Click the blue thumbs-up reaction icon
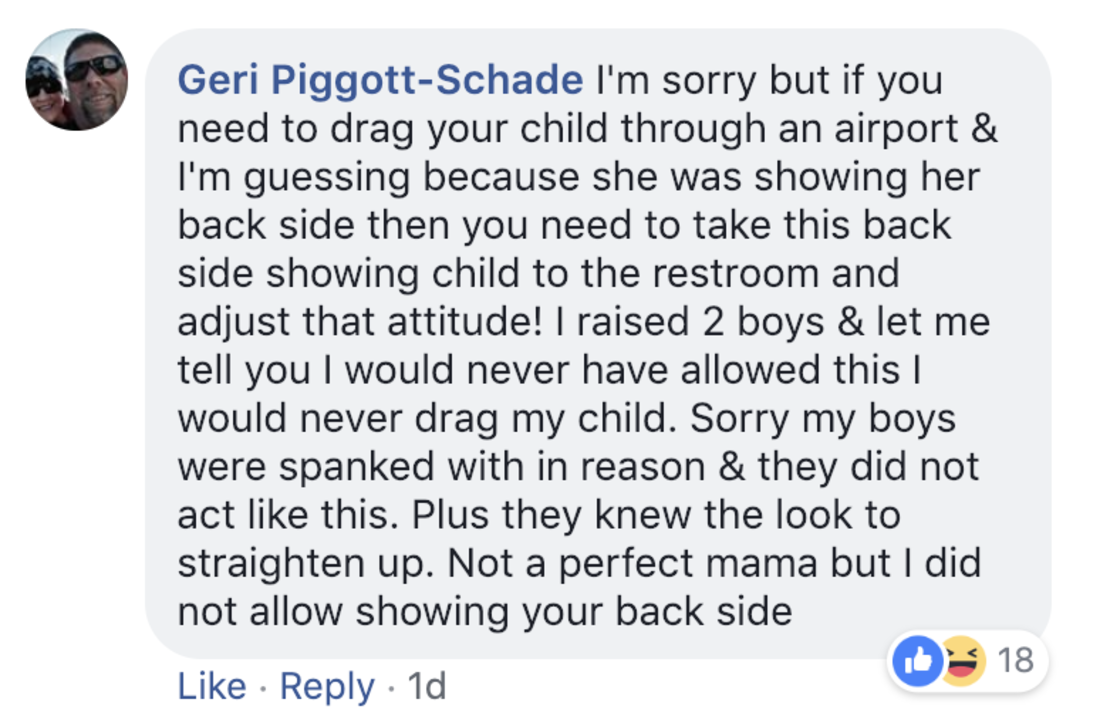The height and width of the screenshot is (716, 1100). (918, 661)
